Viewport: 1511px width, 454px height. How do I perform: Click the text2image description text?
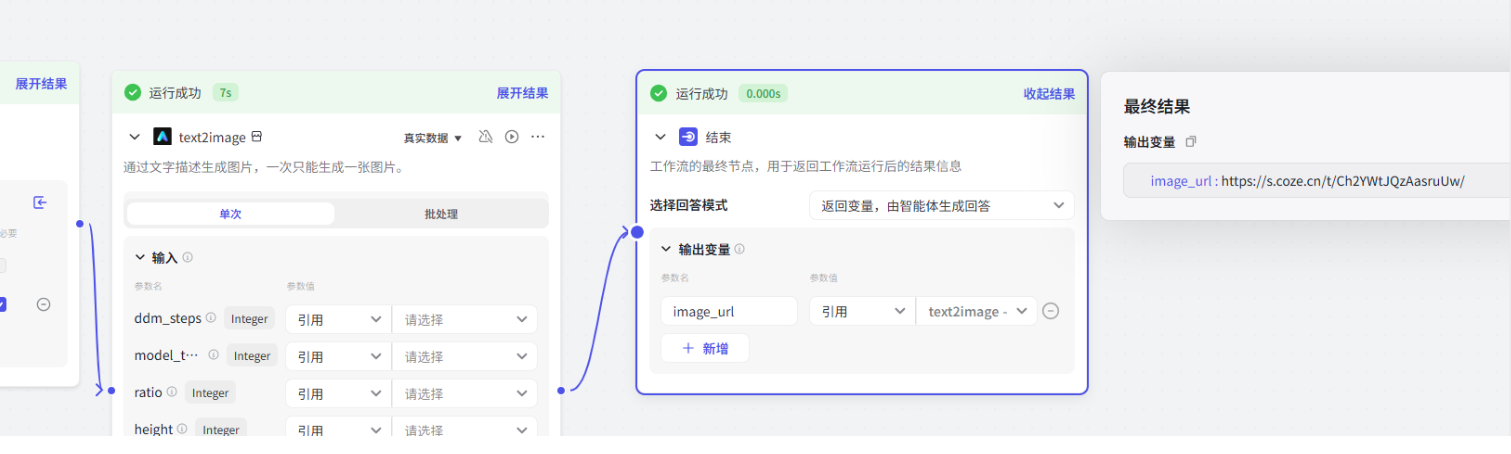[x=263, y=167]
